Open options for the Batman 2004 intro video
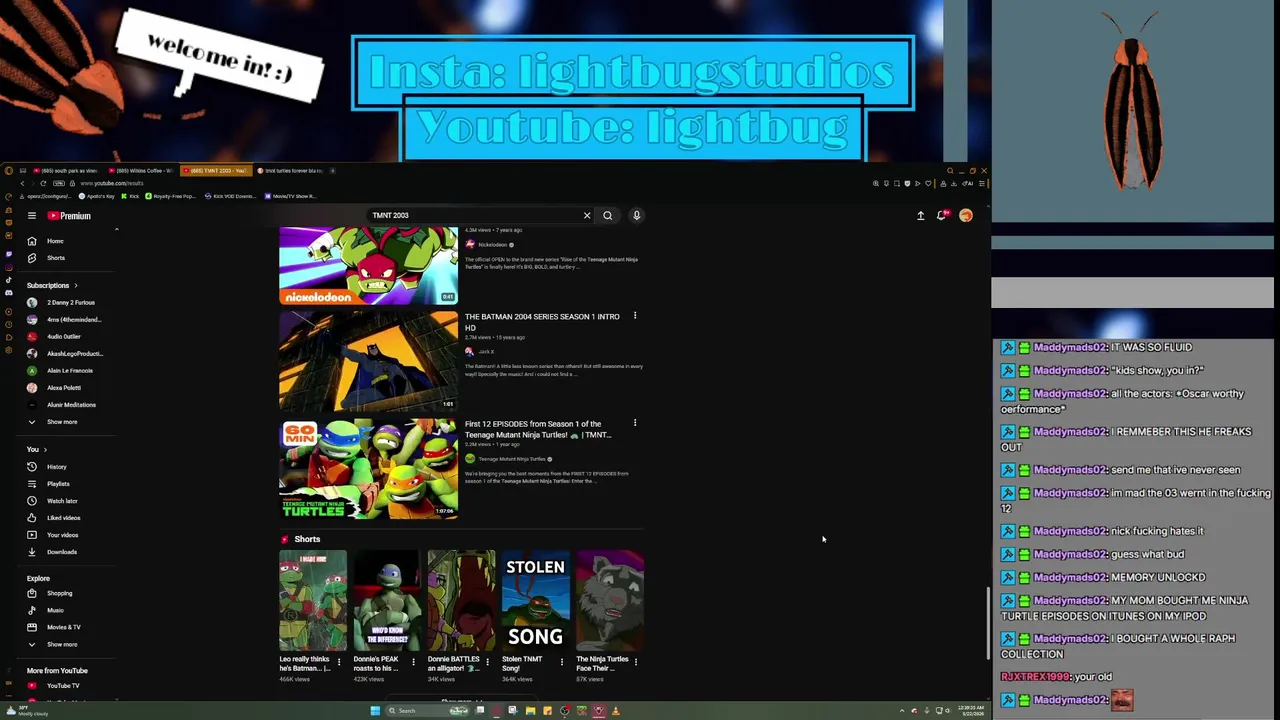This screenshot has height=720, width=1280. 634,316
